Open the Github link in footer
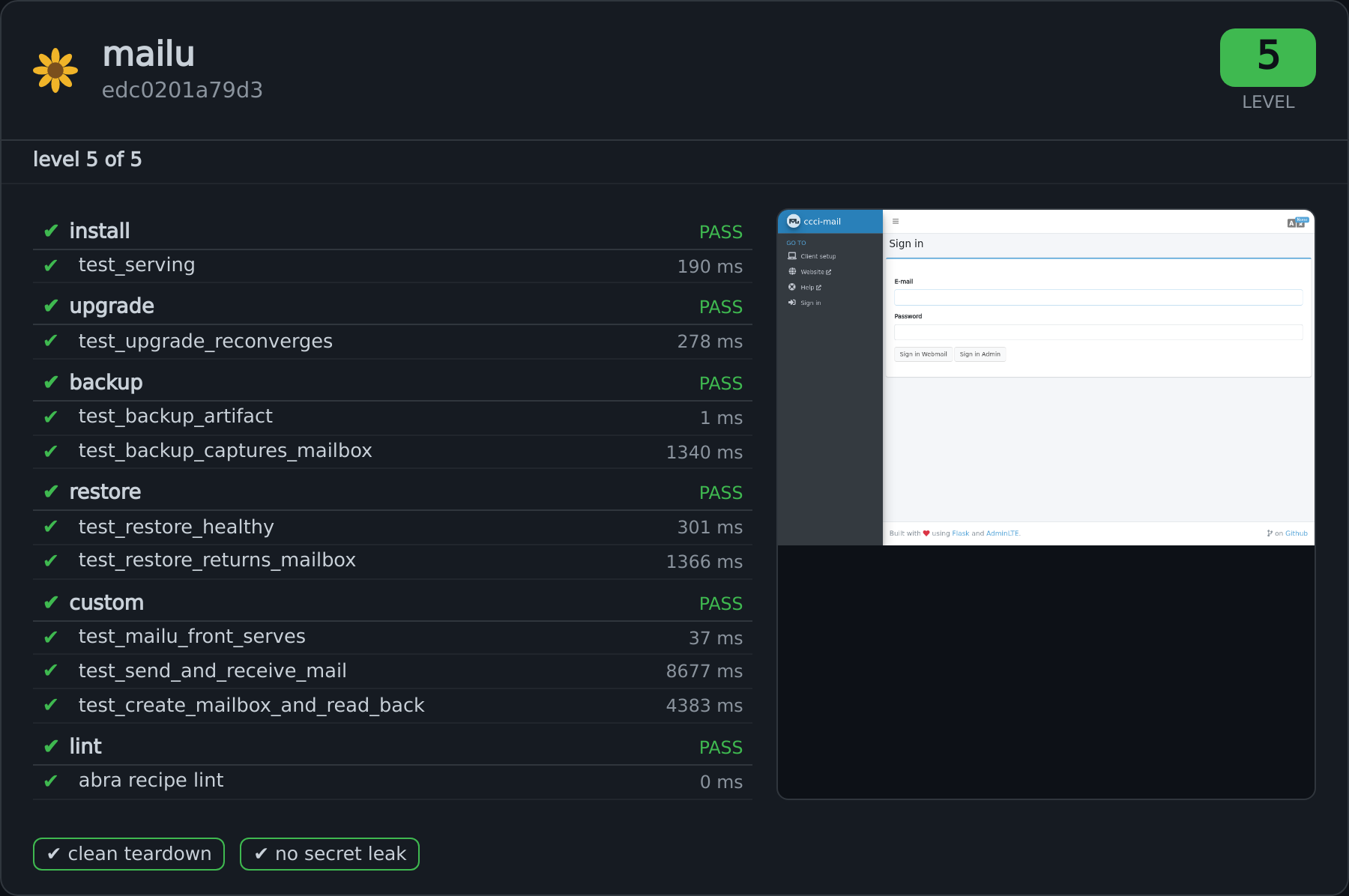Screen dimensions: 1349x896 (1297, 533)
